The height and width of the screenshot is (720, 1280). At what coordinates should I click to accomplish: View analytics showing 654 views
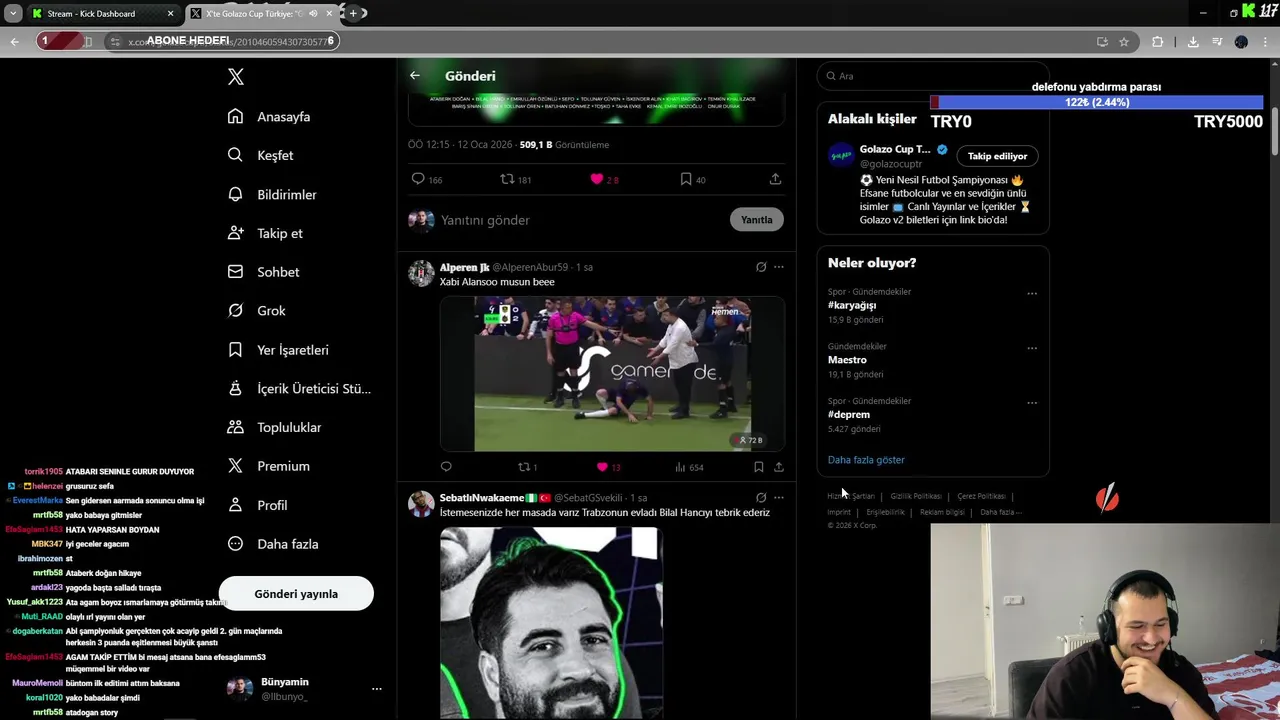coord(689,467)
